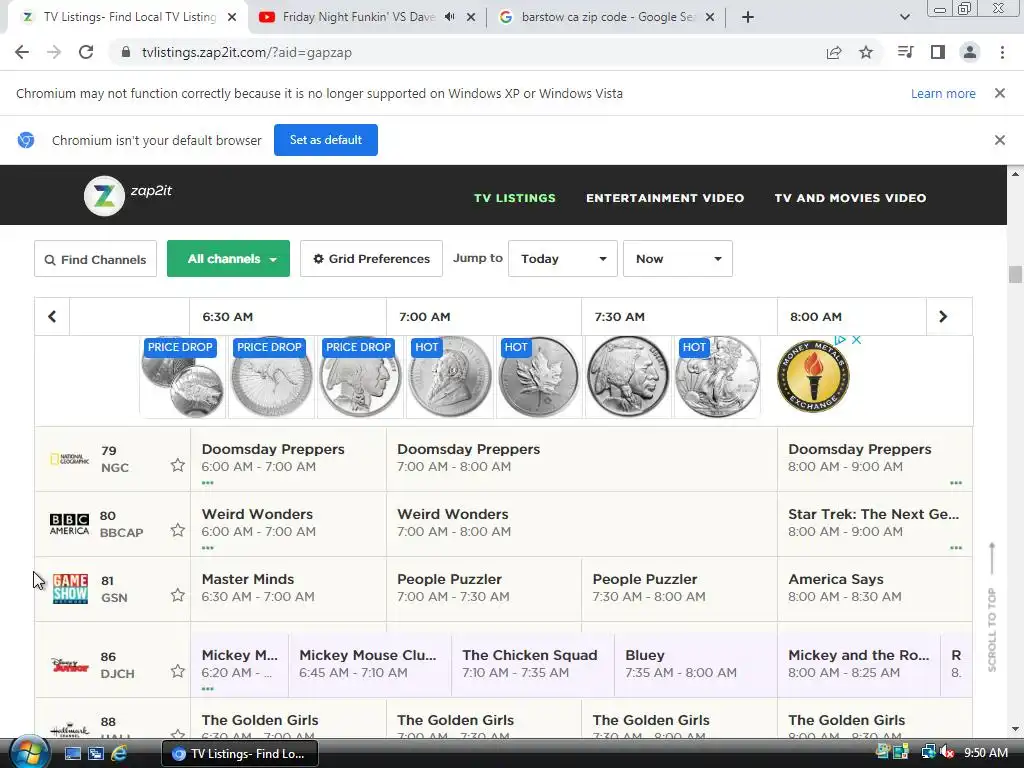Open the National Geographic channel logo
This screenshot has height=768, width=1024.
click(69, 459)
